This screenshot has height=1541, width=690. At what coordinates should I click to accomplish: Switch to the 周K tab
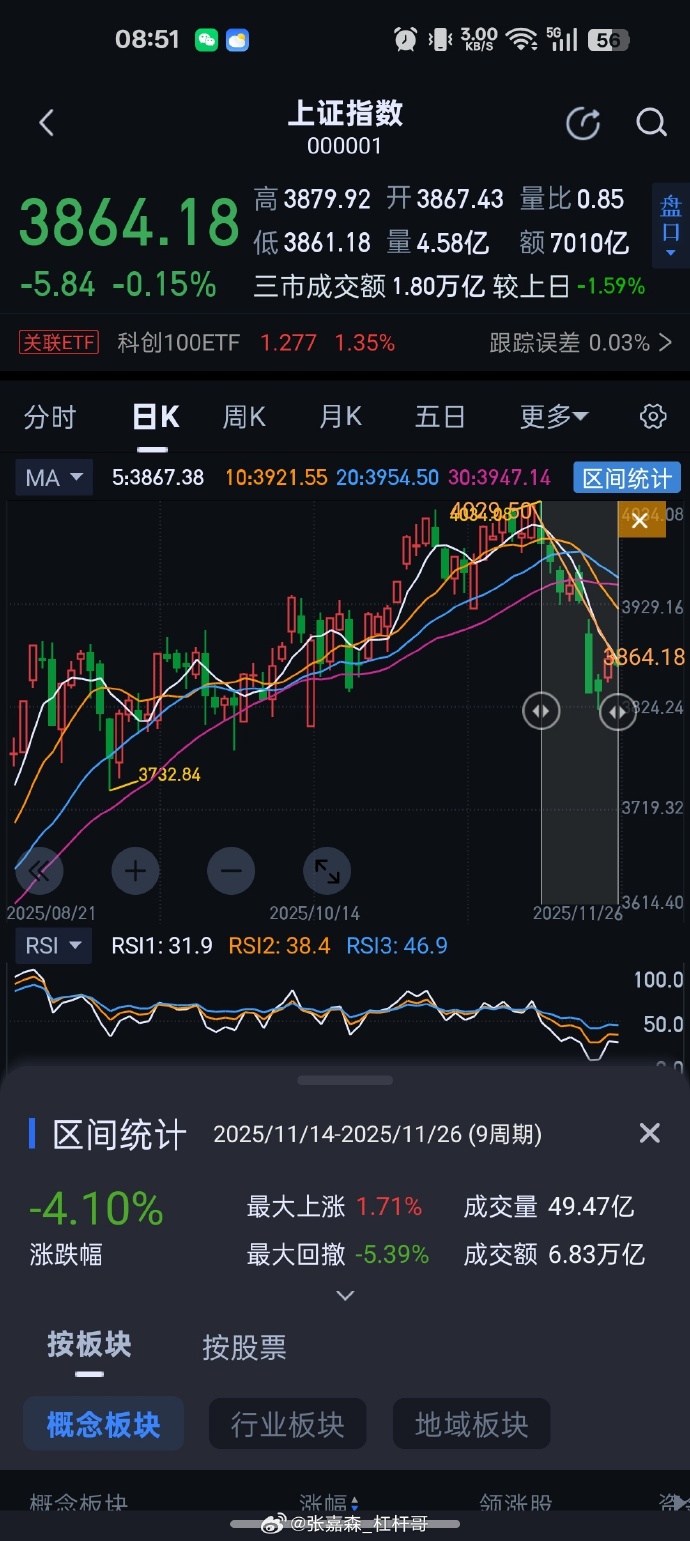click(244, 417)
